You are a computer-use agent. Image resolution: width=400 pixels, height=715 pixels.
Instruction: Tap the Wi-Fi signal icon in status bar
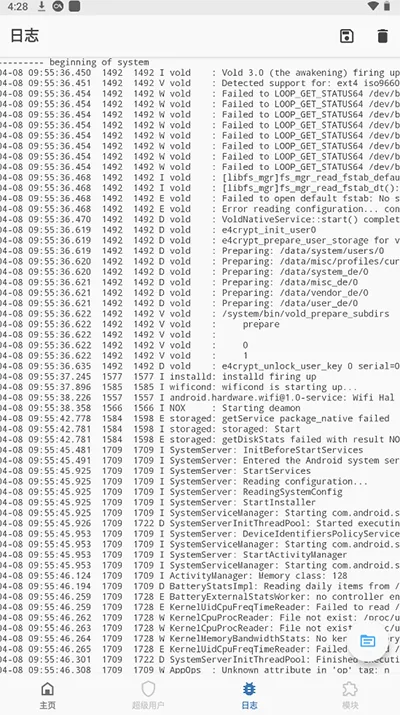(x=373, y=6)
